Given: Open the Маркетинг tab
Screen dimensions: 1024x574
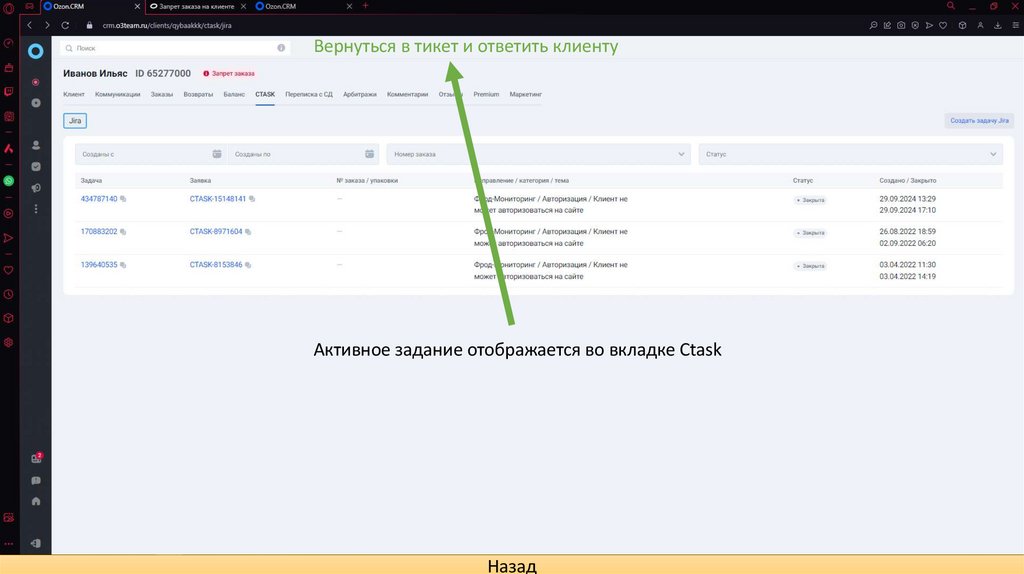Looking at the screenshot, I should 526,95.
